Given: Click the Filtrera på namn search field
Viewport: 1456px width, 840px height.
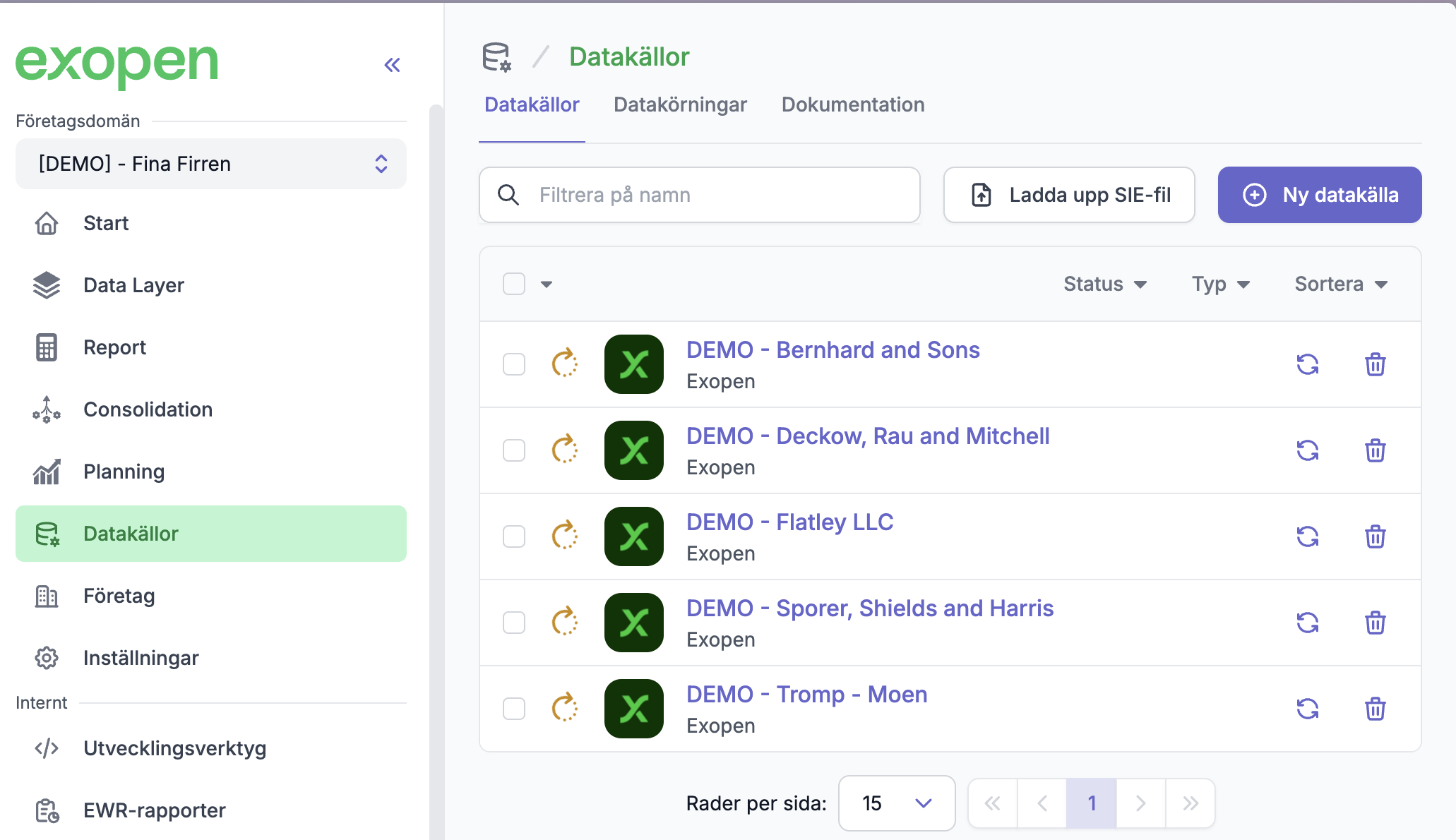Looking at the screenshot, I should (699, 195).
